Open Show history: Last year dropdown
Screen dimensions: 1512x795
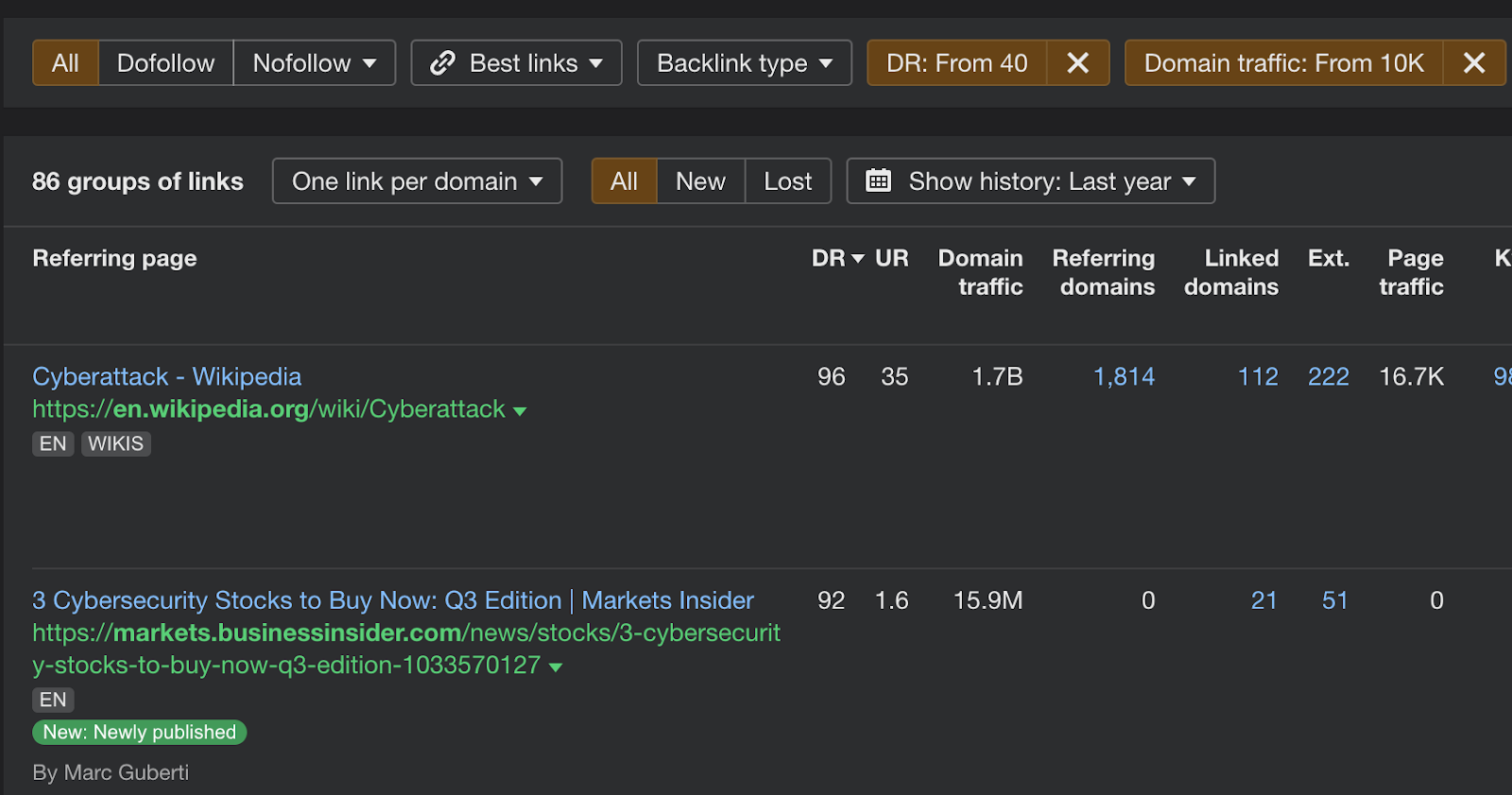click(x=1030, y=181)
